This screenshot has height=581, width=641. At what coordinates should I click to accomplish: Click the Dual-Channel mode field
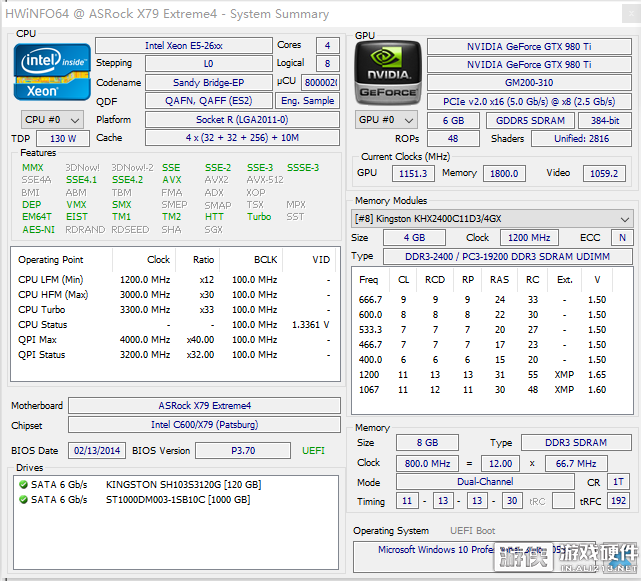(485, 482)
